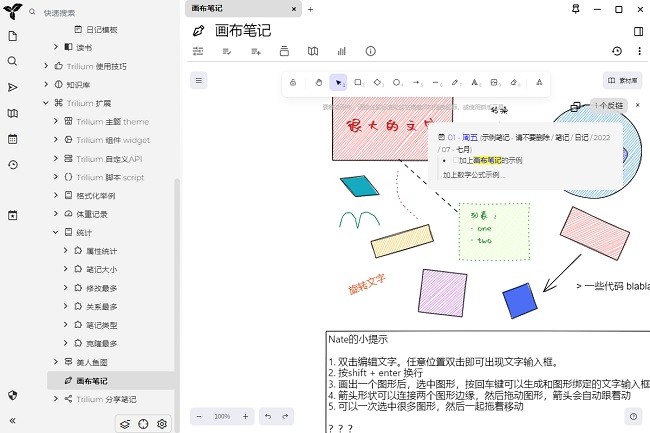Toggle the right pane visibility

coord(639,31)
